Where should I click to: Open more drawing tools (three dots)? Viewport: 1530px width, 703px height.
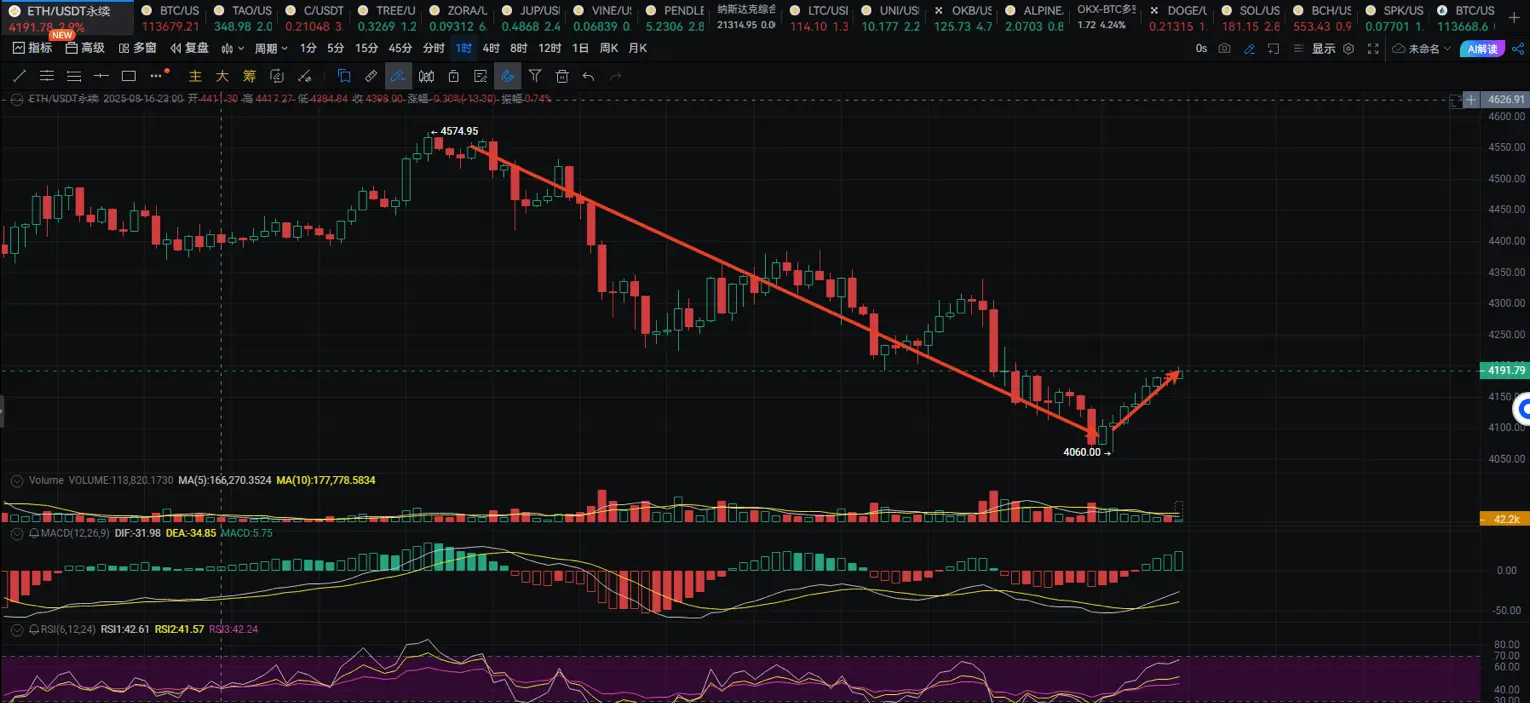point(157,76)
